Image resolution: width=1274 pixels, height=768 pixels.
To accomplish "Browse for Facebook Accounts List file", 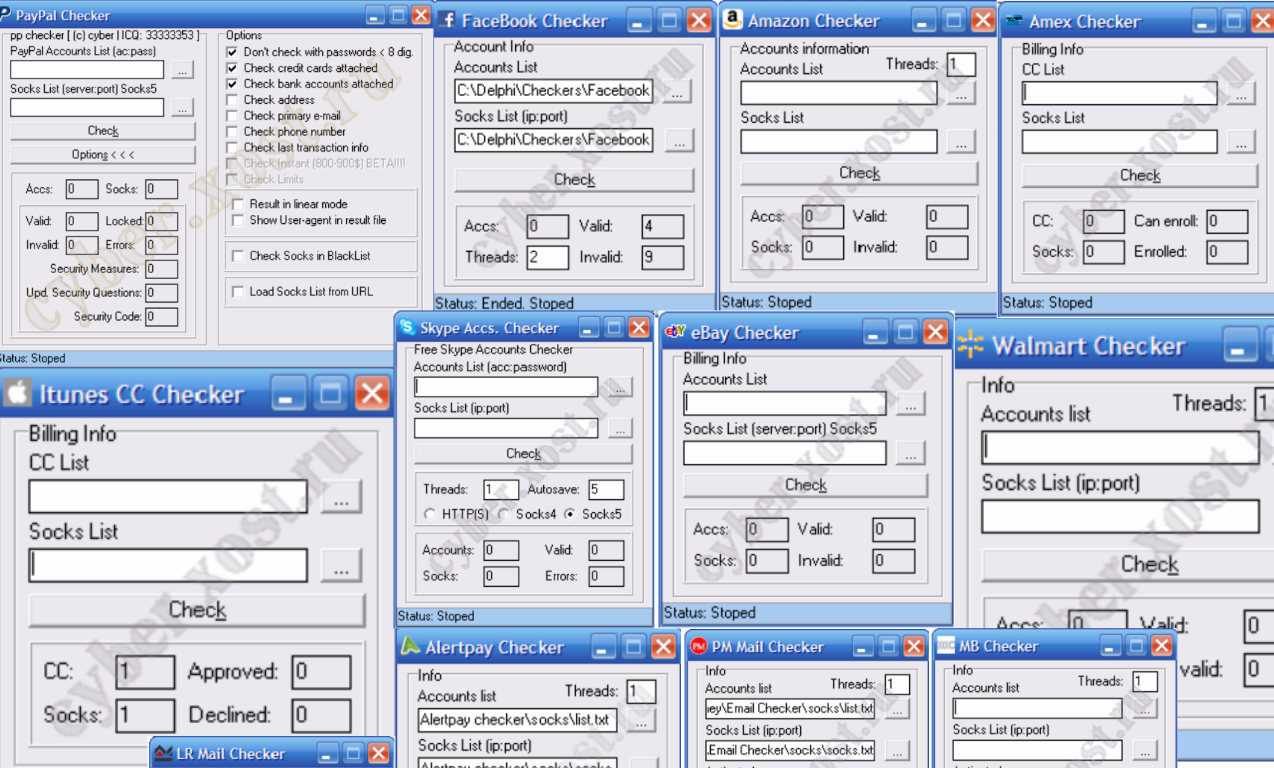I will pyautogui.click(x=677, y=91).
